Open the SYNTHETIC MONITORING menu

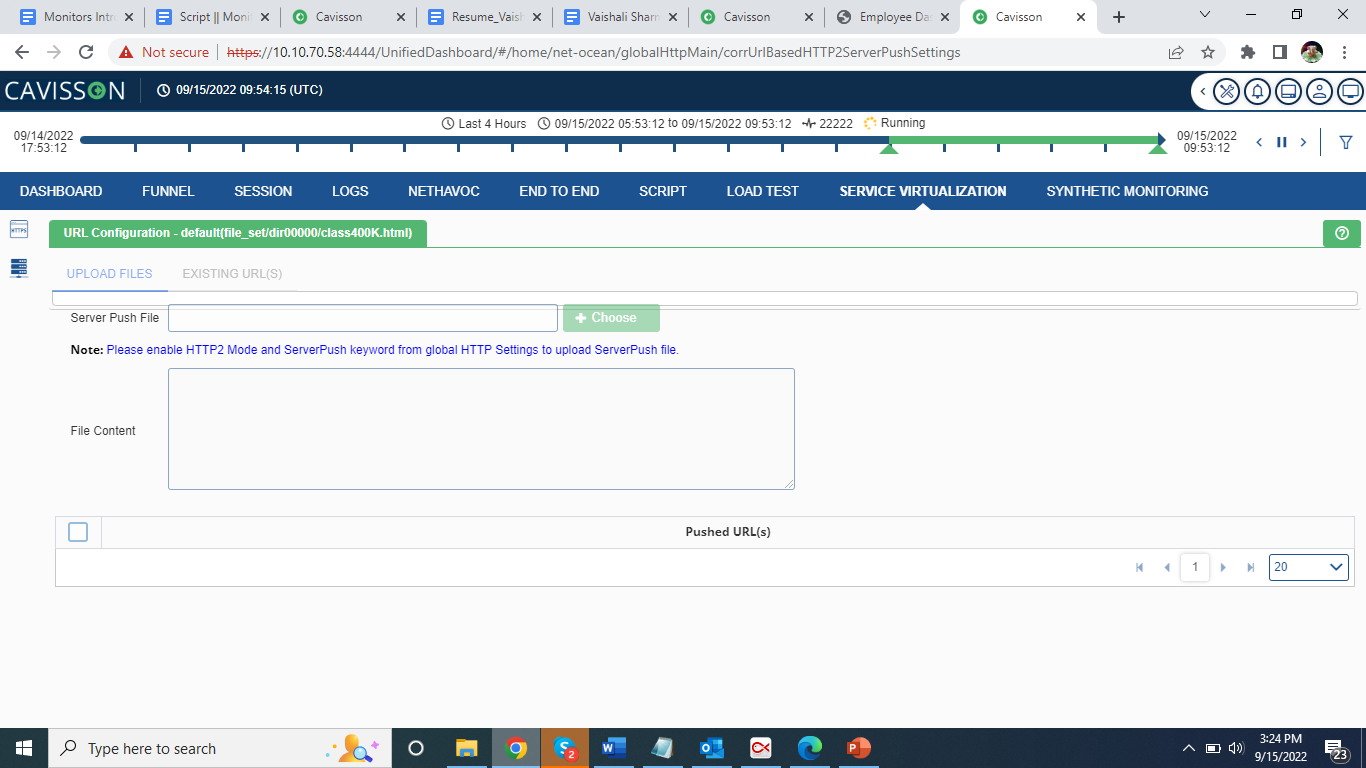tap(1127, 191)
